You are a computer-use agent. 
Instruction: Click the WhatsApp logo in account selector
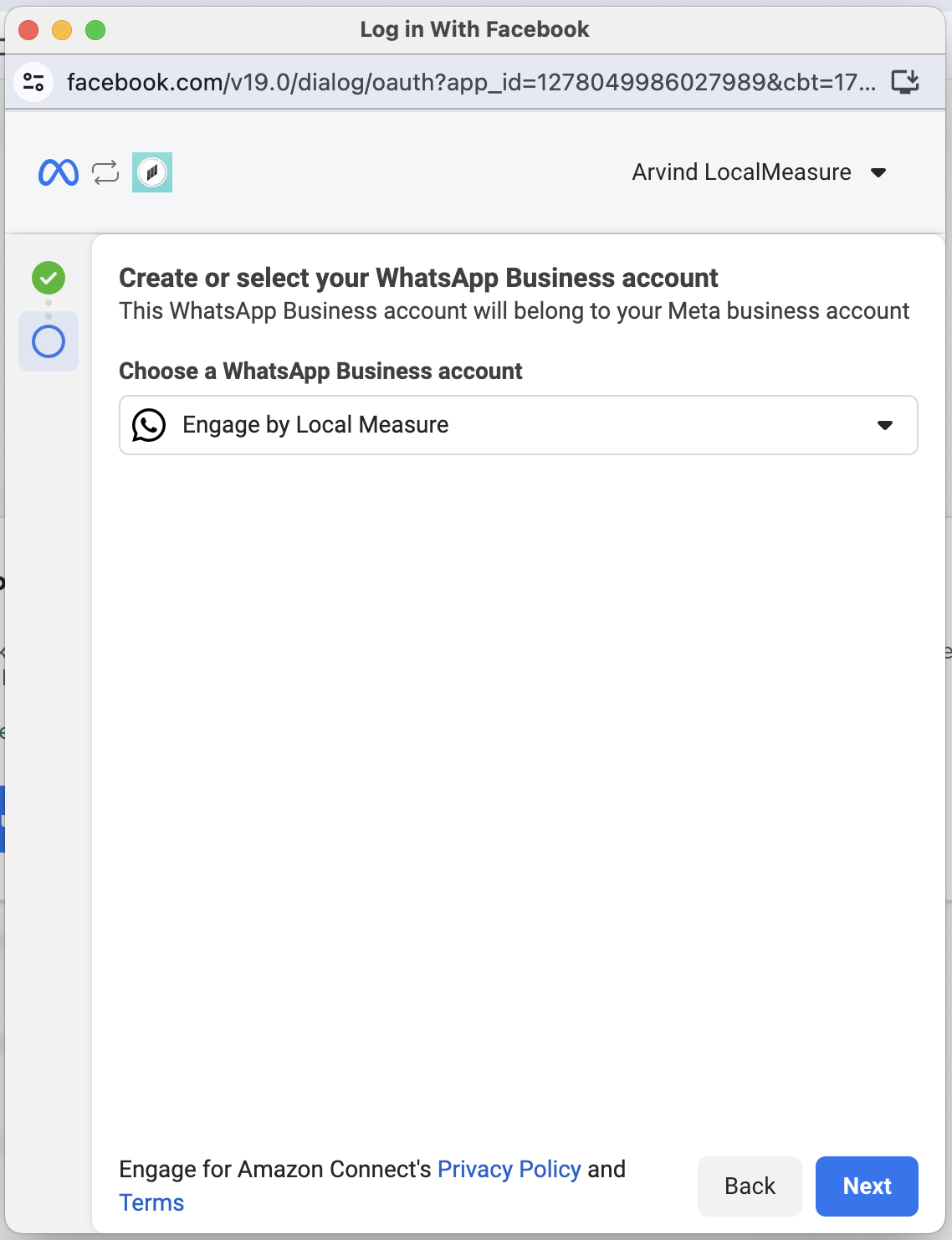pyautogui.click(x=149, y=425)
